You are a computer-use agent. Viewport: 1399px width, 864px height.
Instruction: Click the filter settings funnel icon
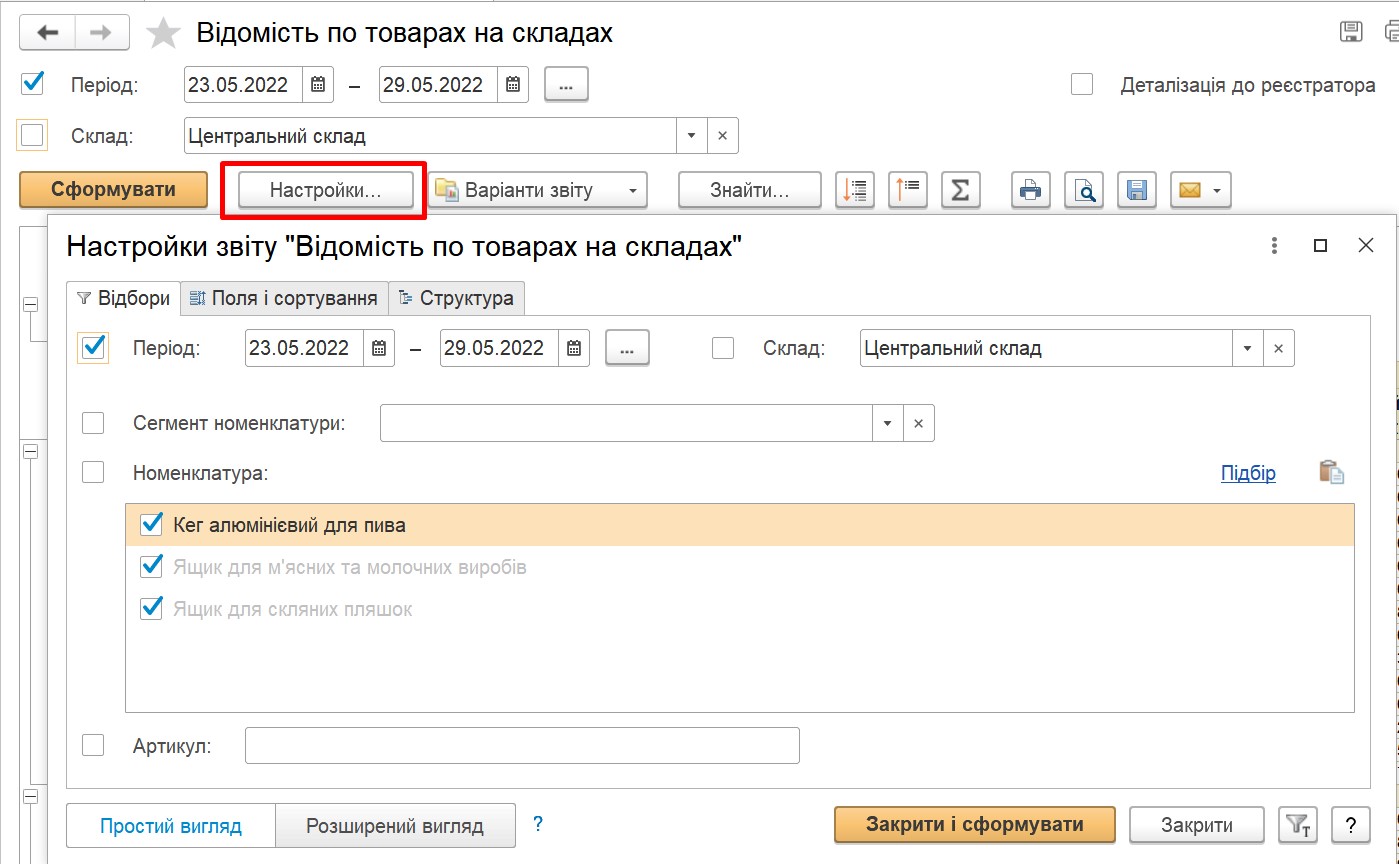click(1298, 825)
